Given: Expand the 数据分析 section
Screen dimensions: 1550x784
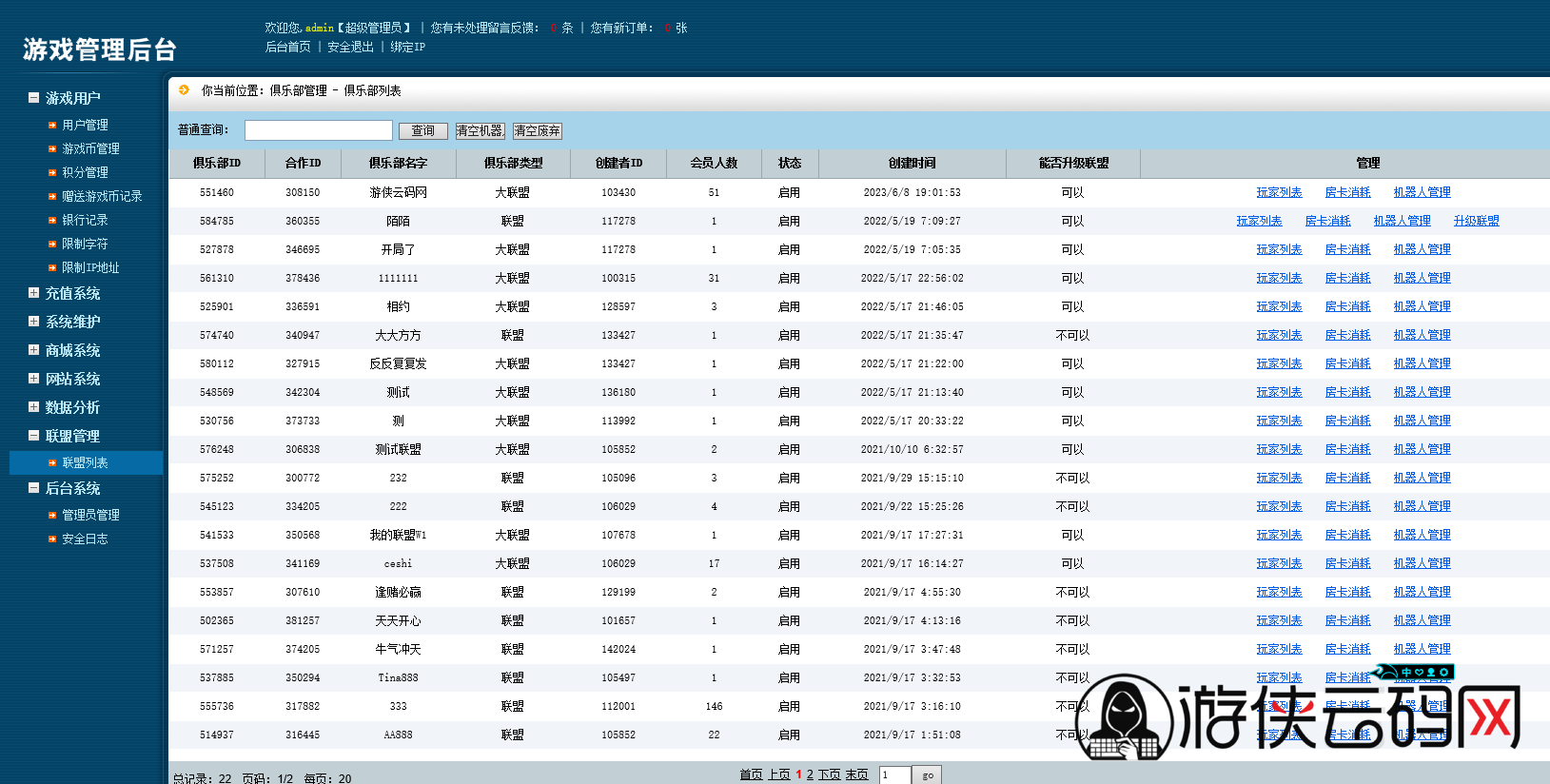Looking at the screenshot, I should coord(33,406).
